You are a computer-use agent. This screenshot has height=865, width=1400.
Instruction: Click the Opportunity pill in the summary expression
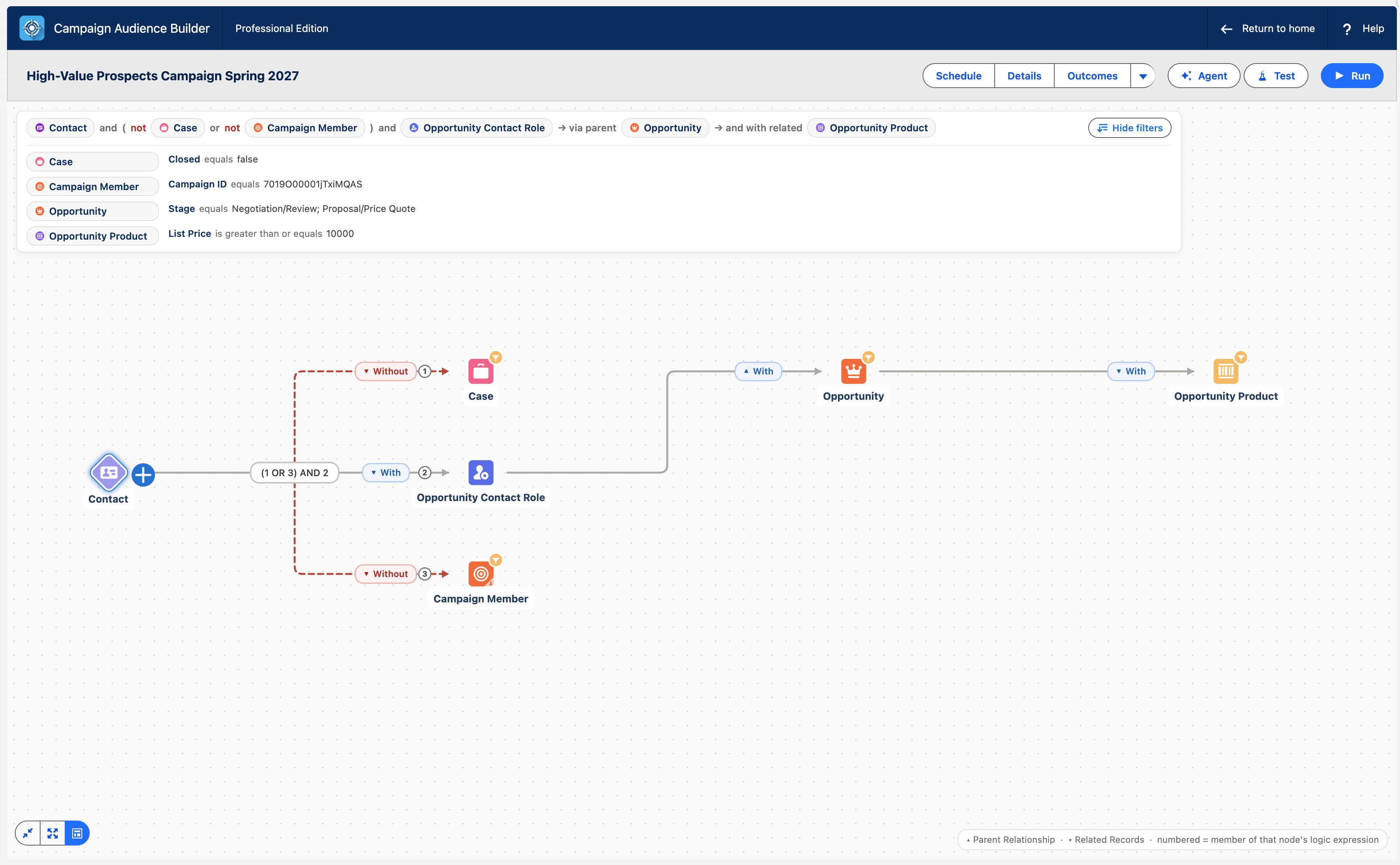665,127
